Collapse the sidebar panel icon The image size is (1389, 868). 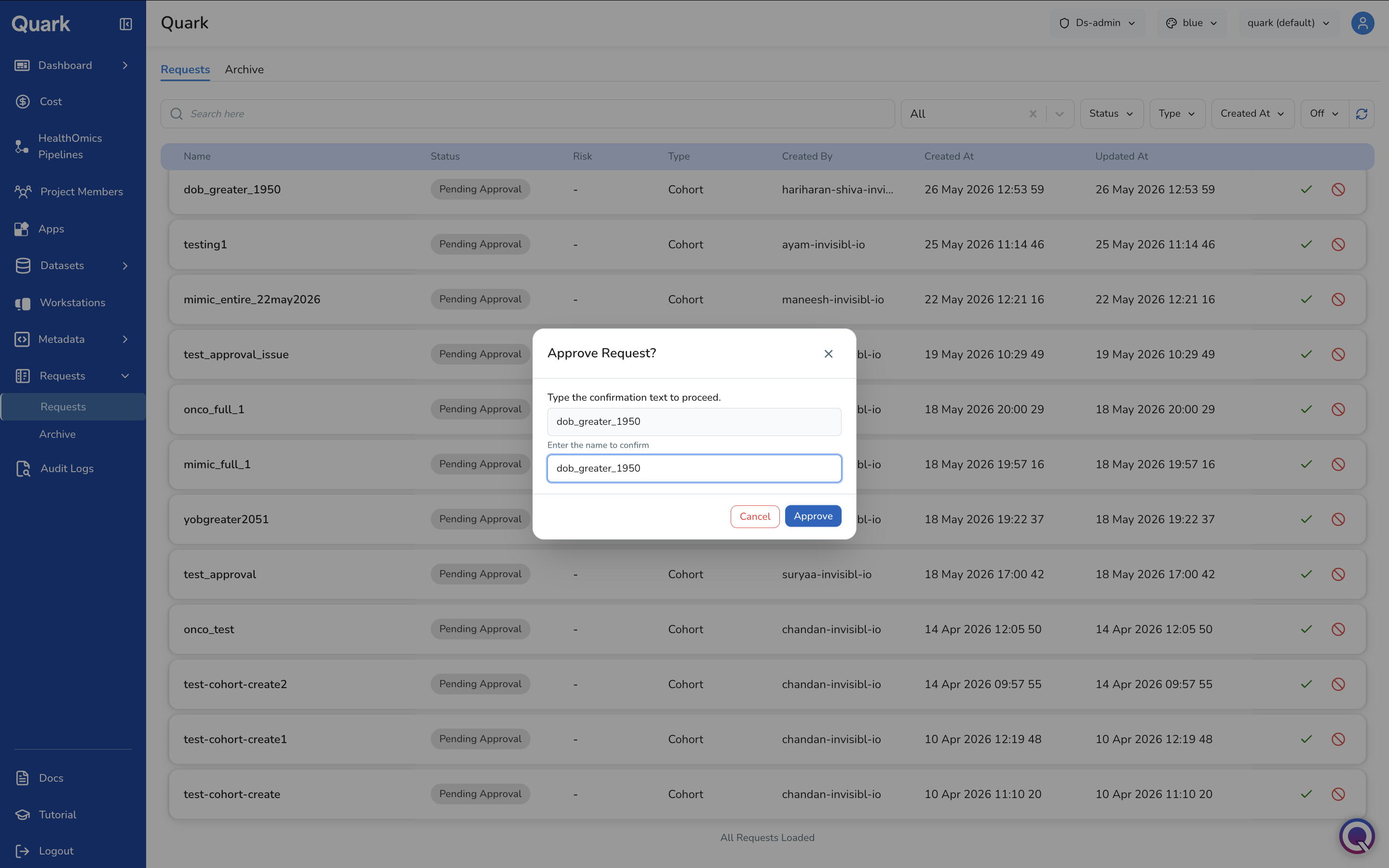click(x=126, y=24)
